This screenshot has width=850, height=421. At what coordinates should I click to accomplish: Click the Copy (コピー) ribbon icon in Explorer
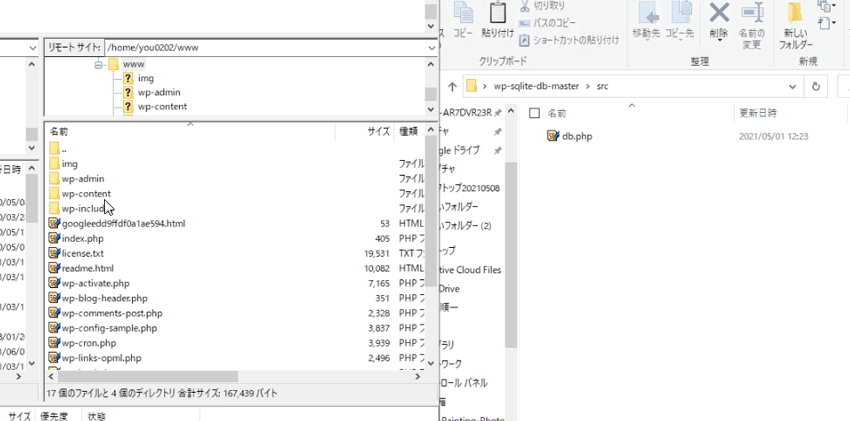tap(462, 12)
